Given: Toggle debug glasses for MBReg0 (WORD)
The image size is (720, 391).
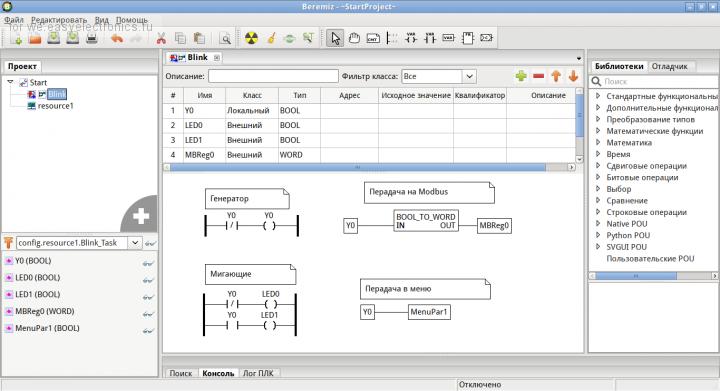Looking at the screenshot, I should click(148, 314).
